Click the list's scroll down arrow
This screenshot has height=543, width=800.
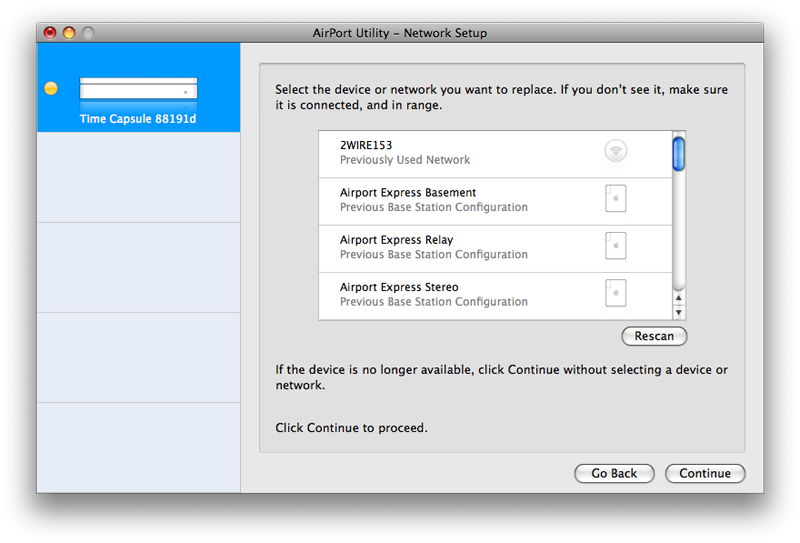click(x=679, y=312)
